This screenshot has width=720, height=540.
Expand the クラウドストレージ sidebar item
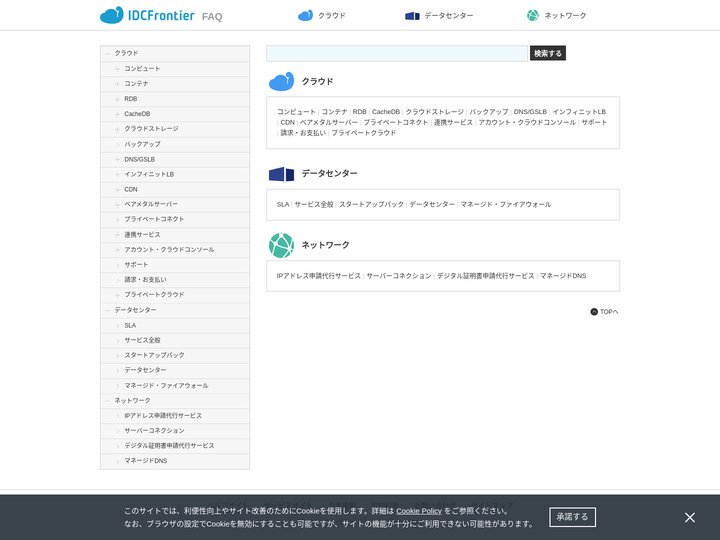pyautogui.click(x=117, y=129)
